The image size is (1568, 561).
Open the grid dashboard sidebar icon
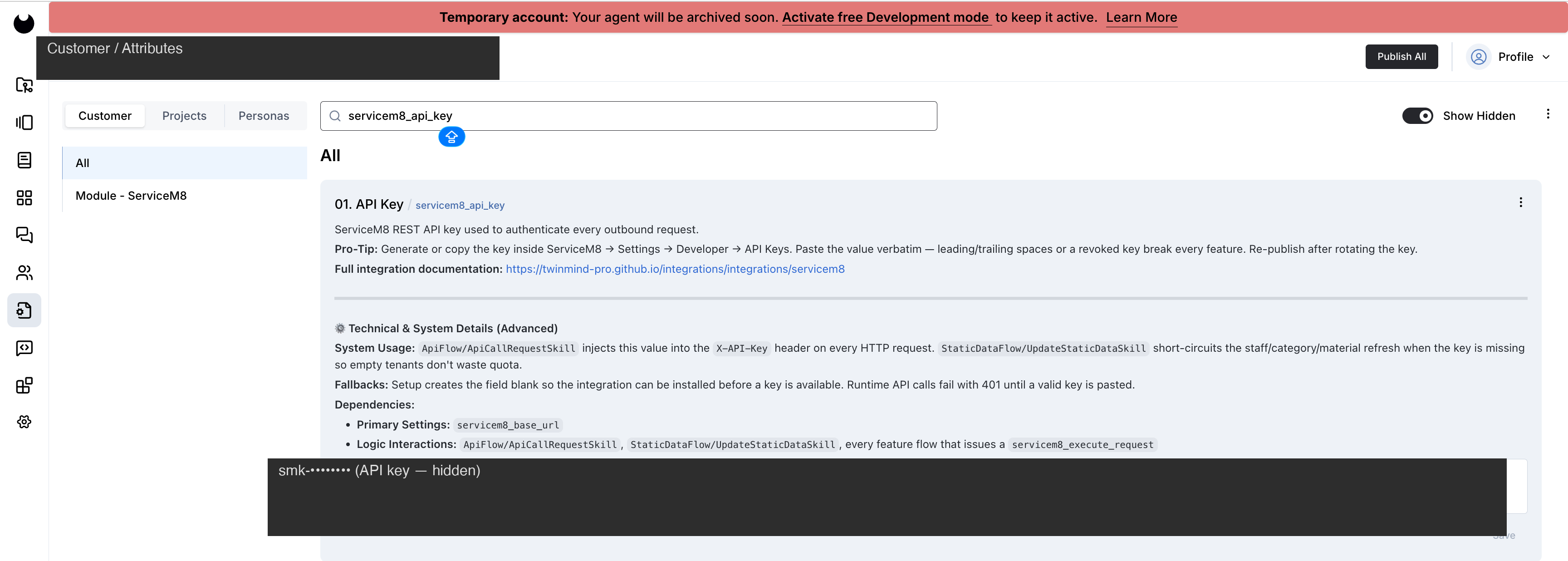coord(24,198)
